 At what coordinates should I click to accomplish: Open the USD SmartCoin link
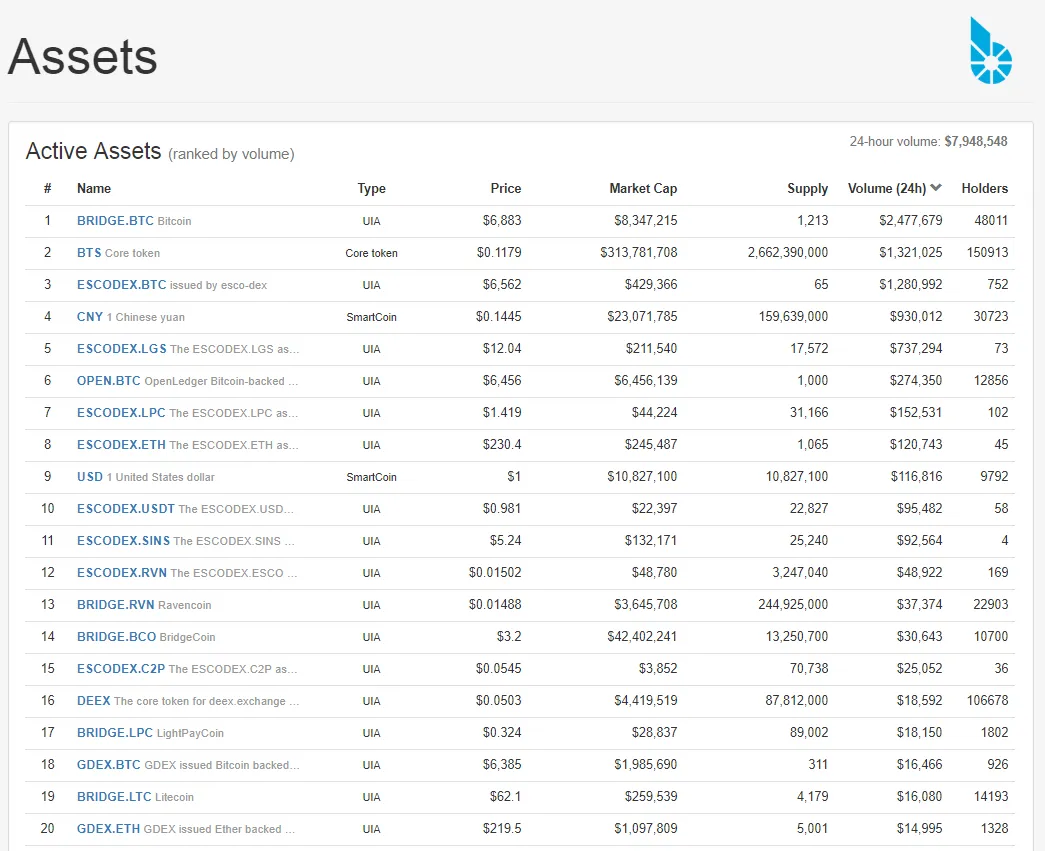(90, 476)
